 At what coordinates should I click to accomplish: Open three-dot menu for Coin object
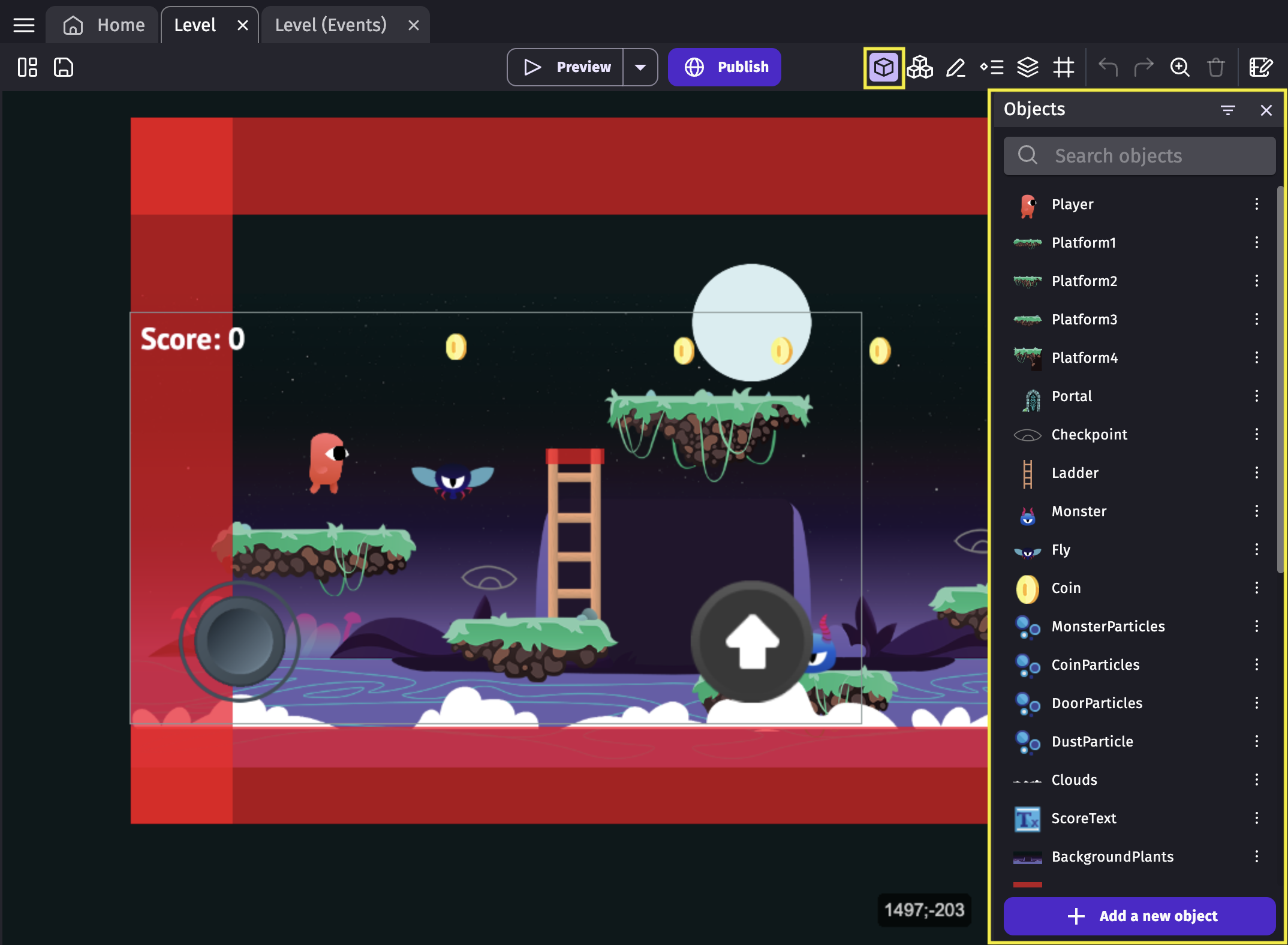tap(1256, 588)
